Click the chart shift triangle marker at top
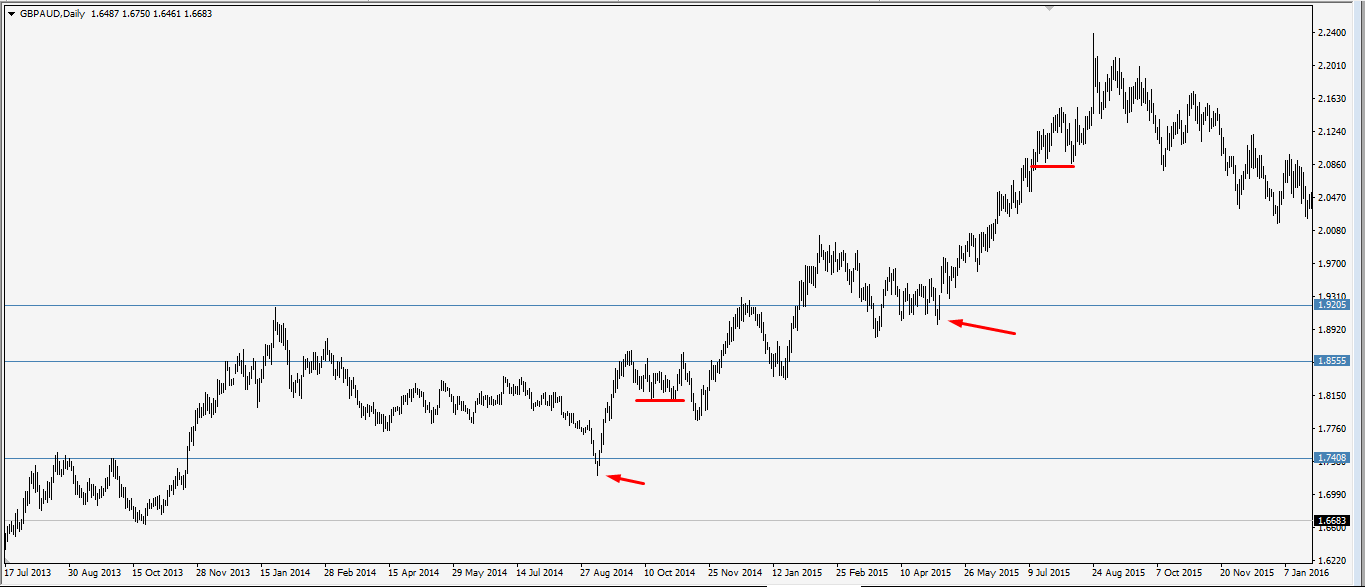 1047,9
